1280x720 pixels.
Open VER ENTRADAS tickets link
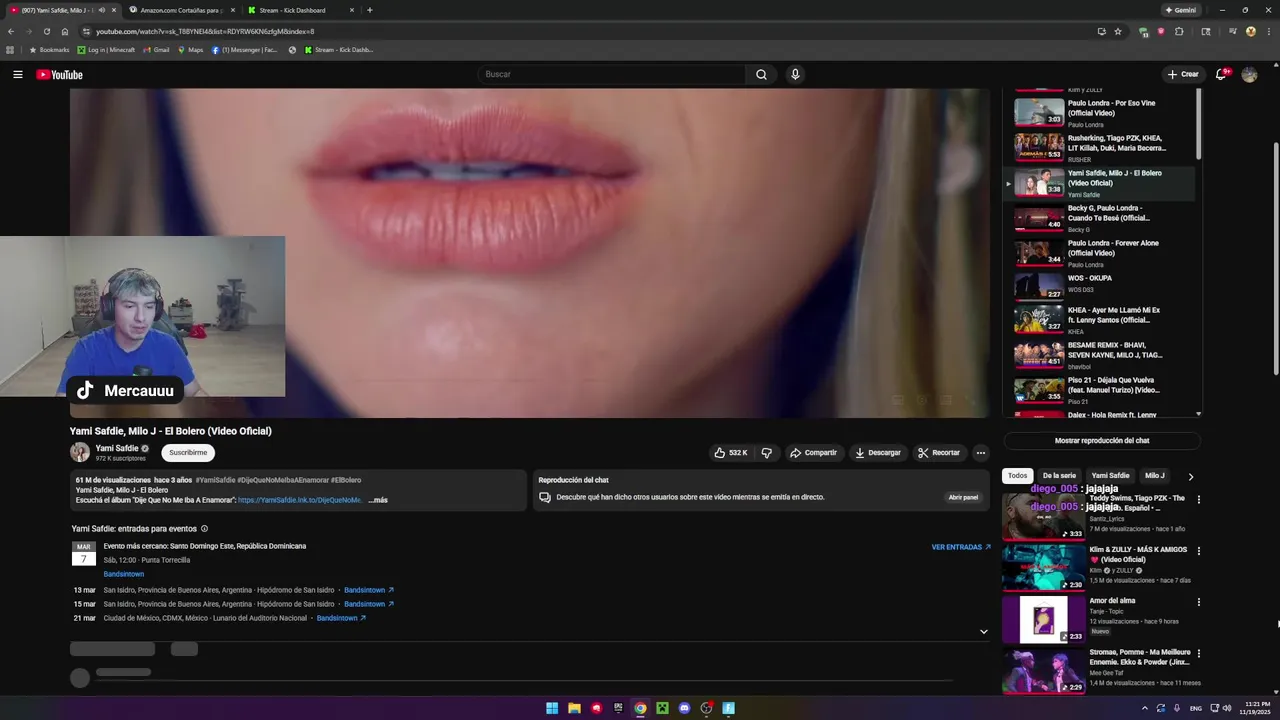[961, 547]
